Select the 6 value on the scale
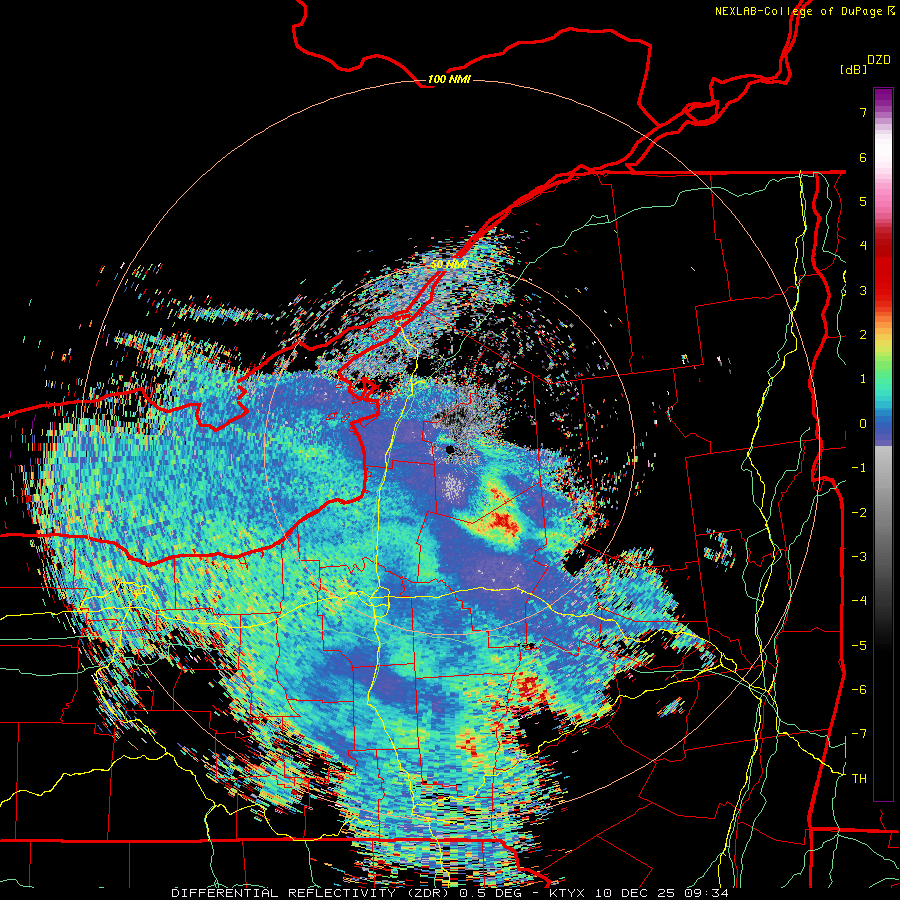The height and width of the screenshot is (900, 900). click(x=863, y=157)
